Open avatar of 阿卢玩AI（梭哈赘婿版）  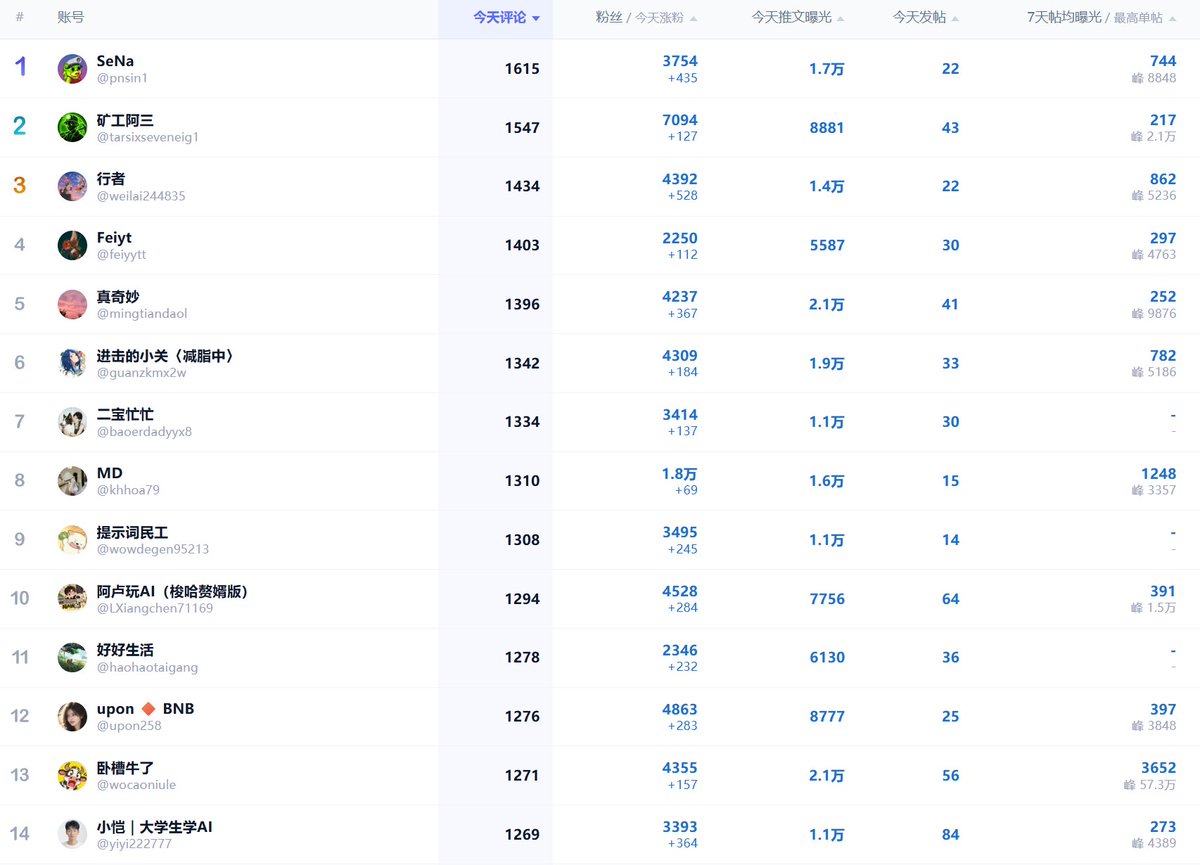[x=72, y=598]
